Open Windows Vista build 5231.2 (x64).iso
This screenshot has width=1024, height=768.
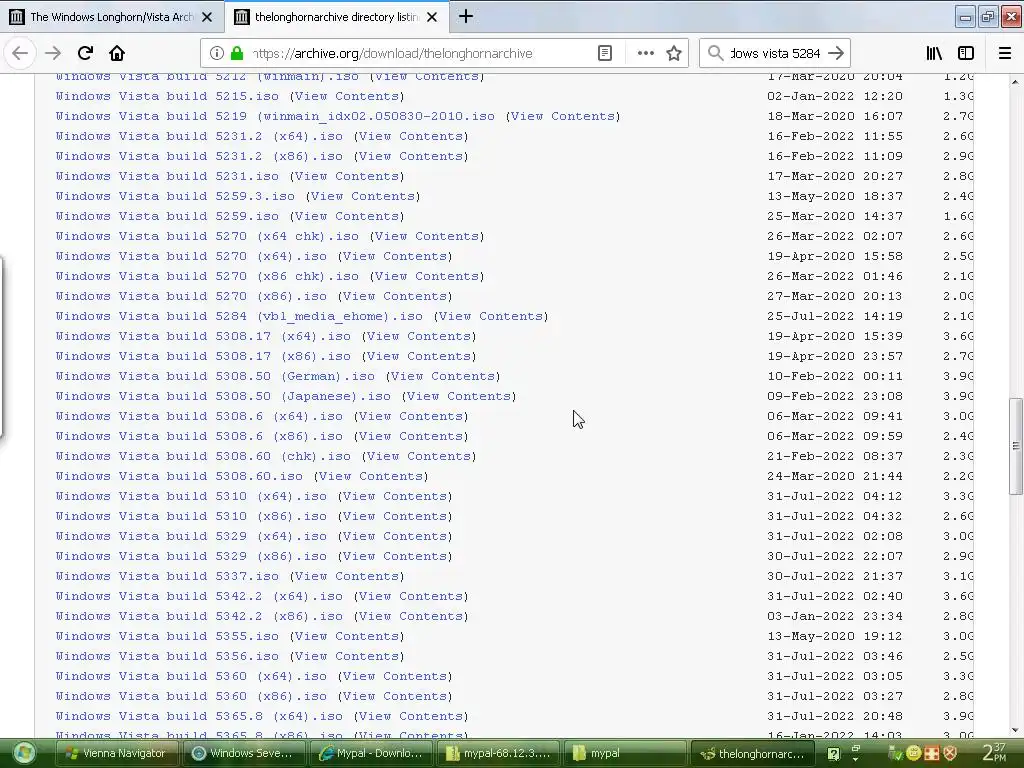pos(199,136)
